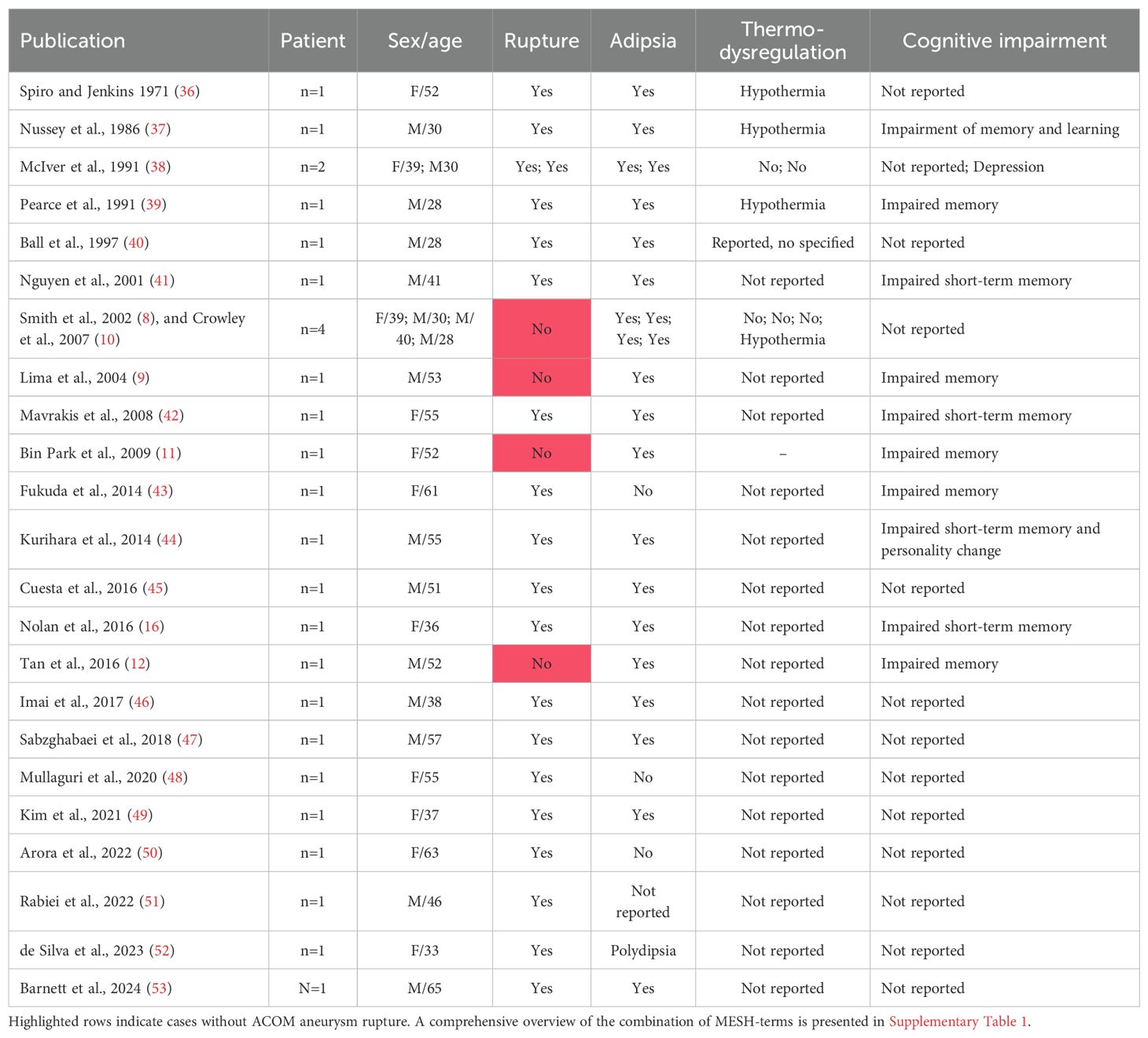Click reference 53 for Barnett et al.
This screenshot has height=1038, width=1148.
tap(160, 988)
